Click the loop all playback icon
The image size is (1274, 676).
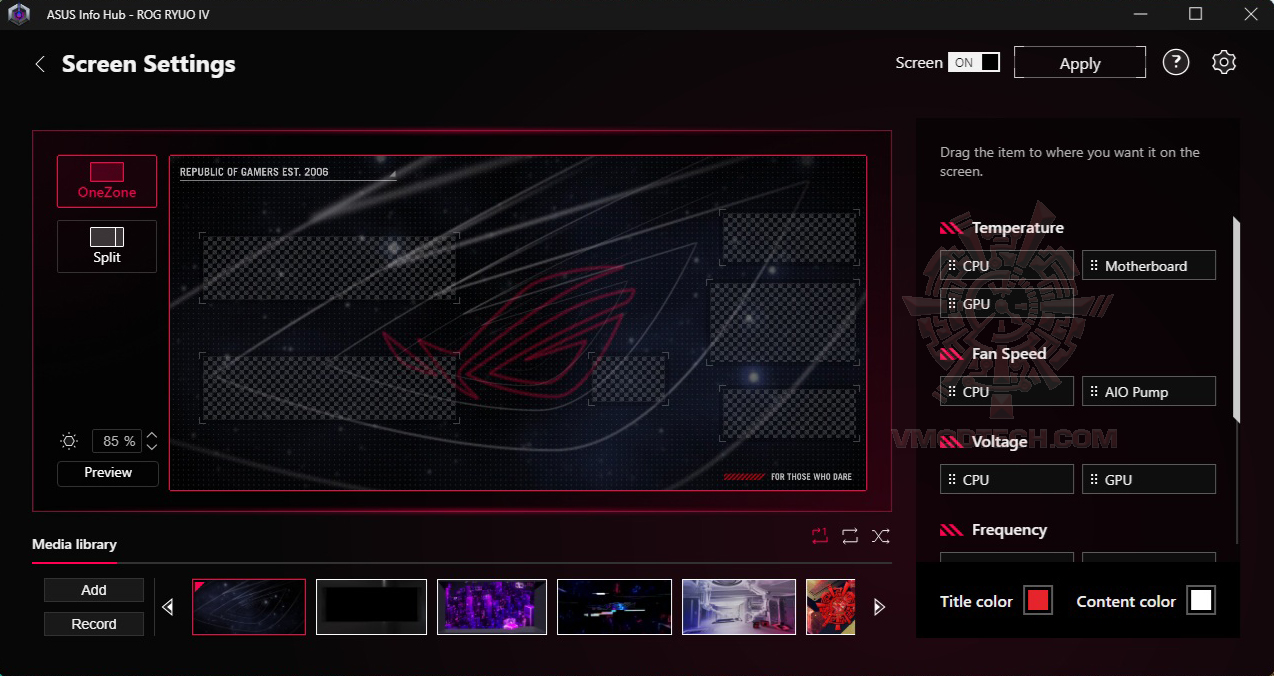(x=850, y=536)
